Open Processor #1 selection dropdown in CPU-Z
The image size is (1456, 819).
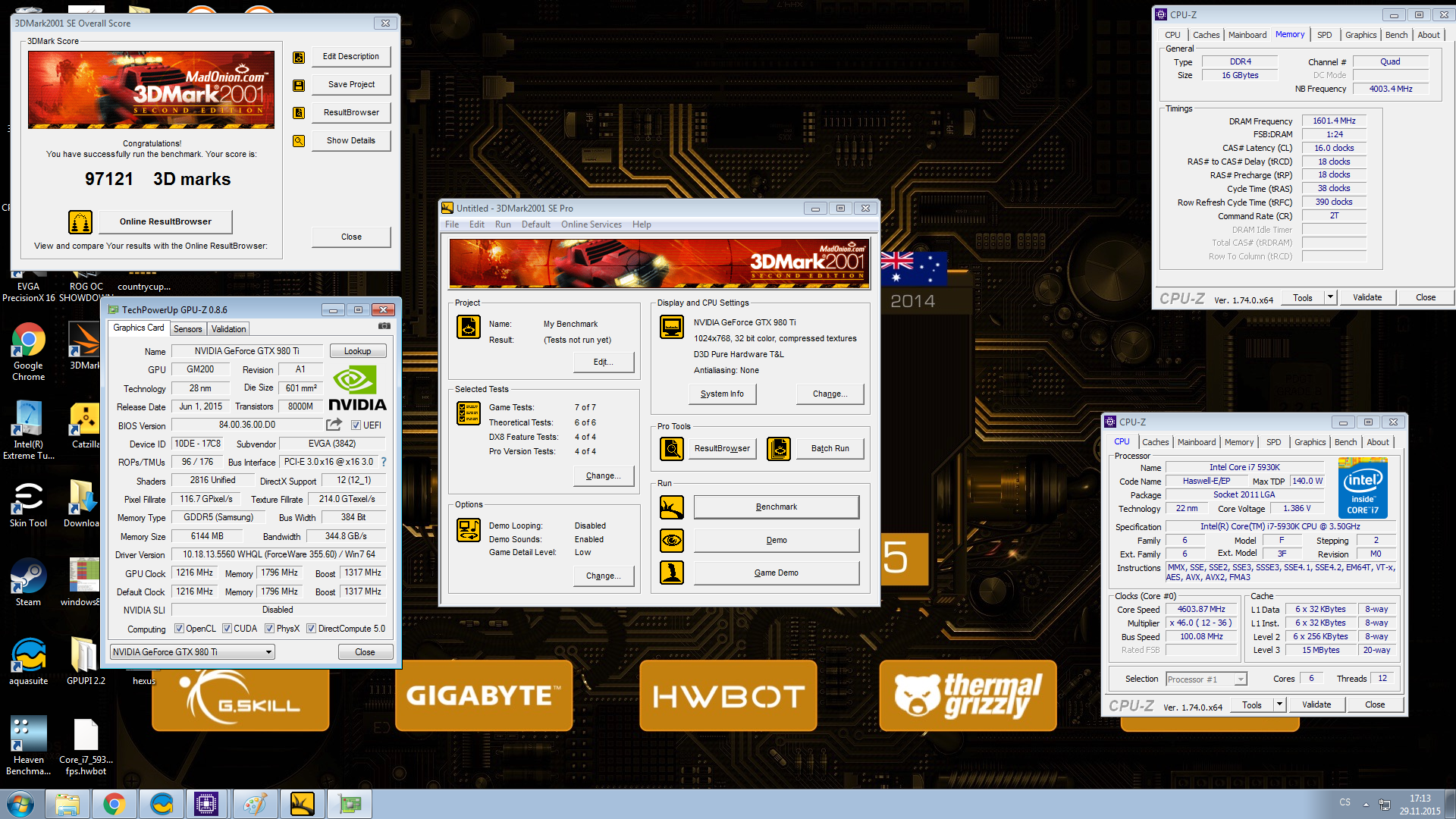[x=1207, y=679]
